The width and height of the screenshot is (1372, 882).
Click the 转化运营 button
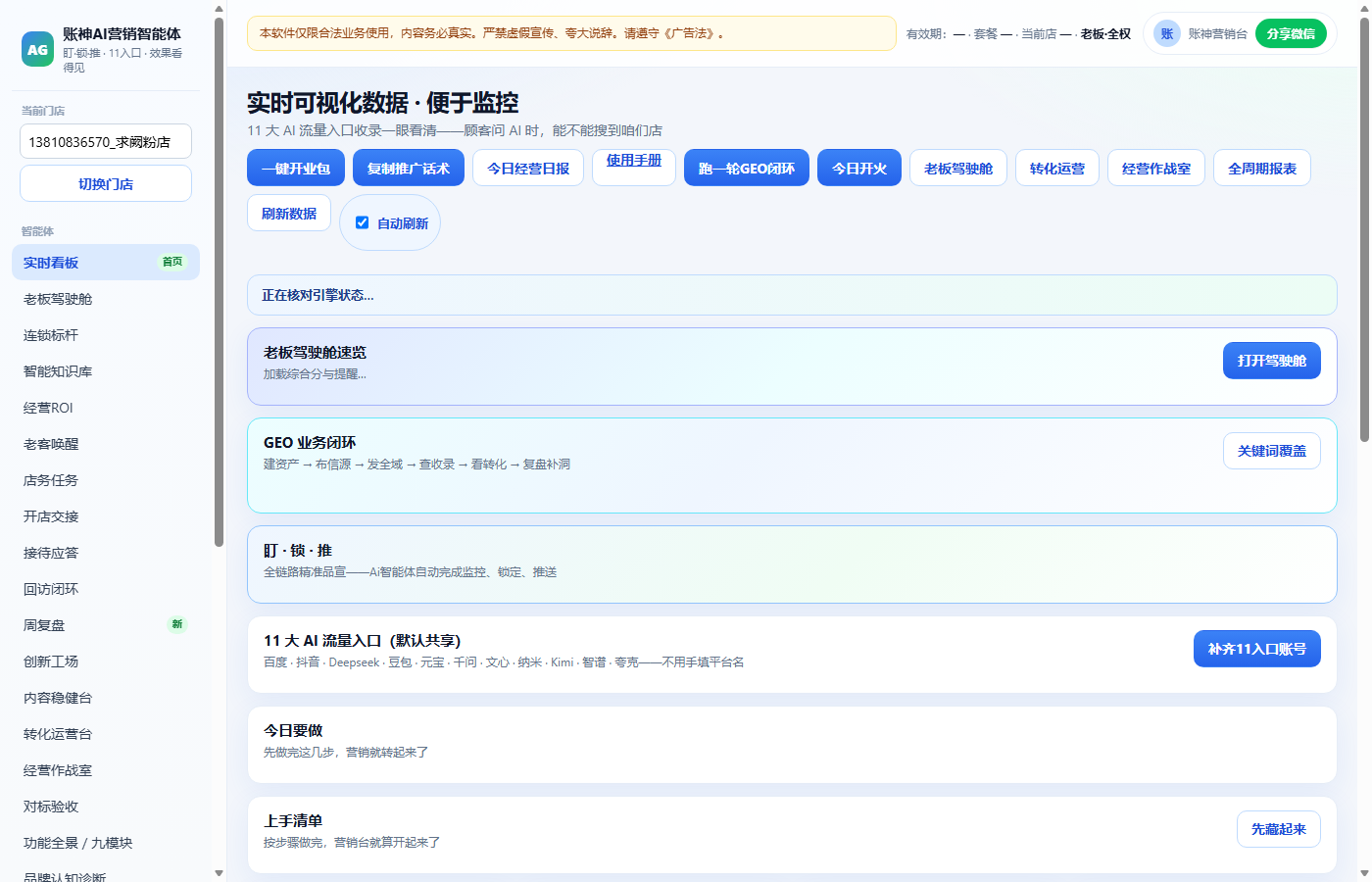pyautogui.click(x=1057, y=168)
